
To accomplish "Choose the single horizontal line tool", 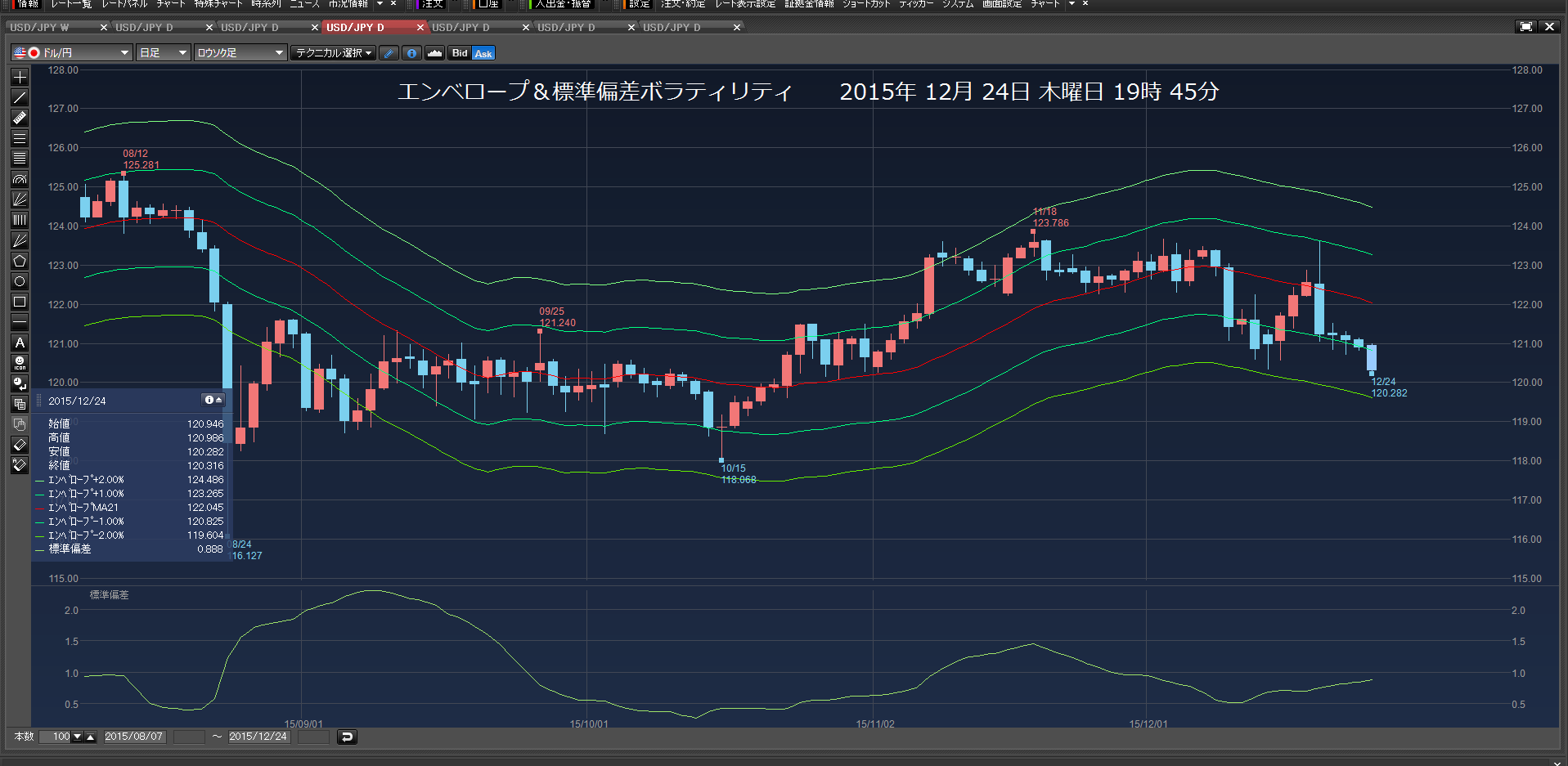I will (x=20, y=322).
